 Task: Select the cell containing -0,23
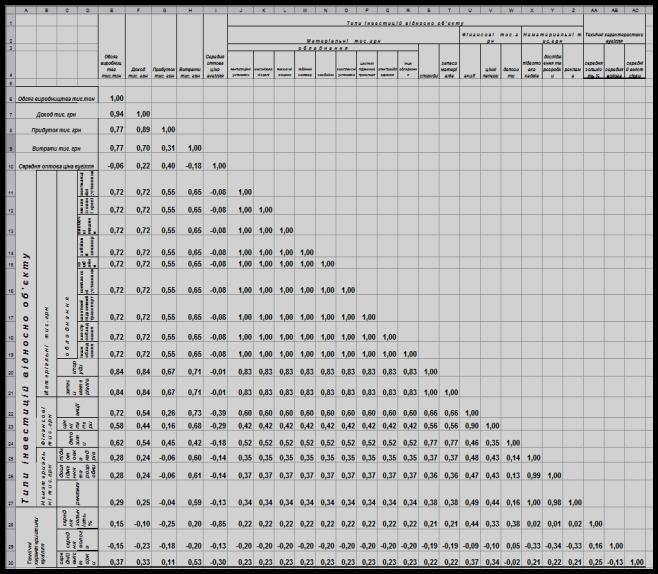(138, 541)
